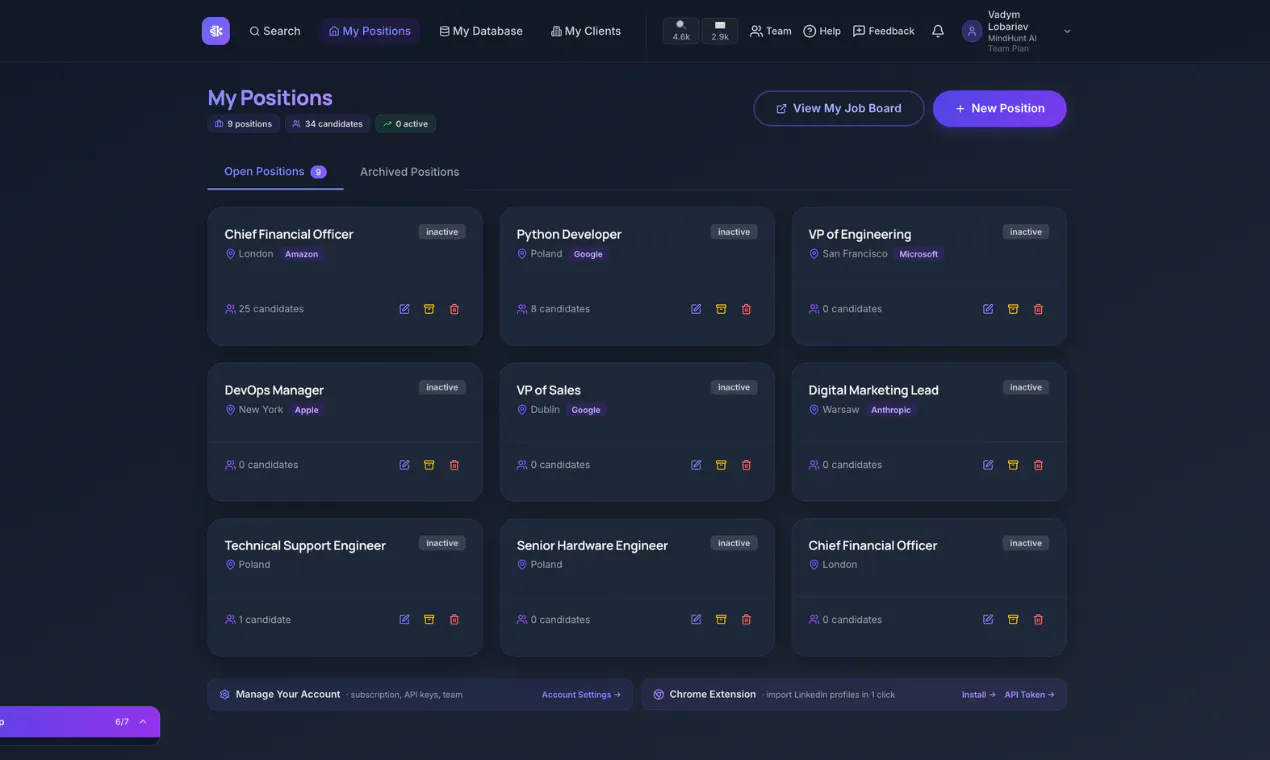Archive the Digital Marketing Lead position
This screenshot has height=760, width=1270.
tap(1013, 465)
